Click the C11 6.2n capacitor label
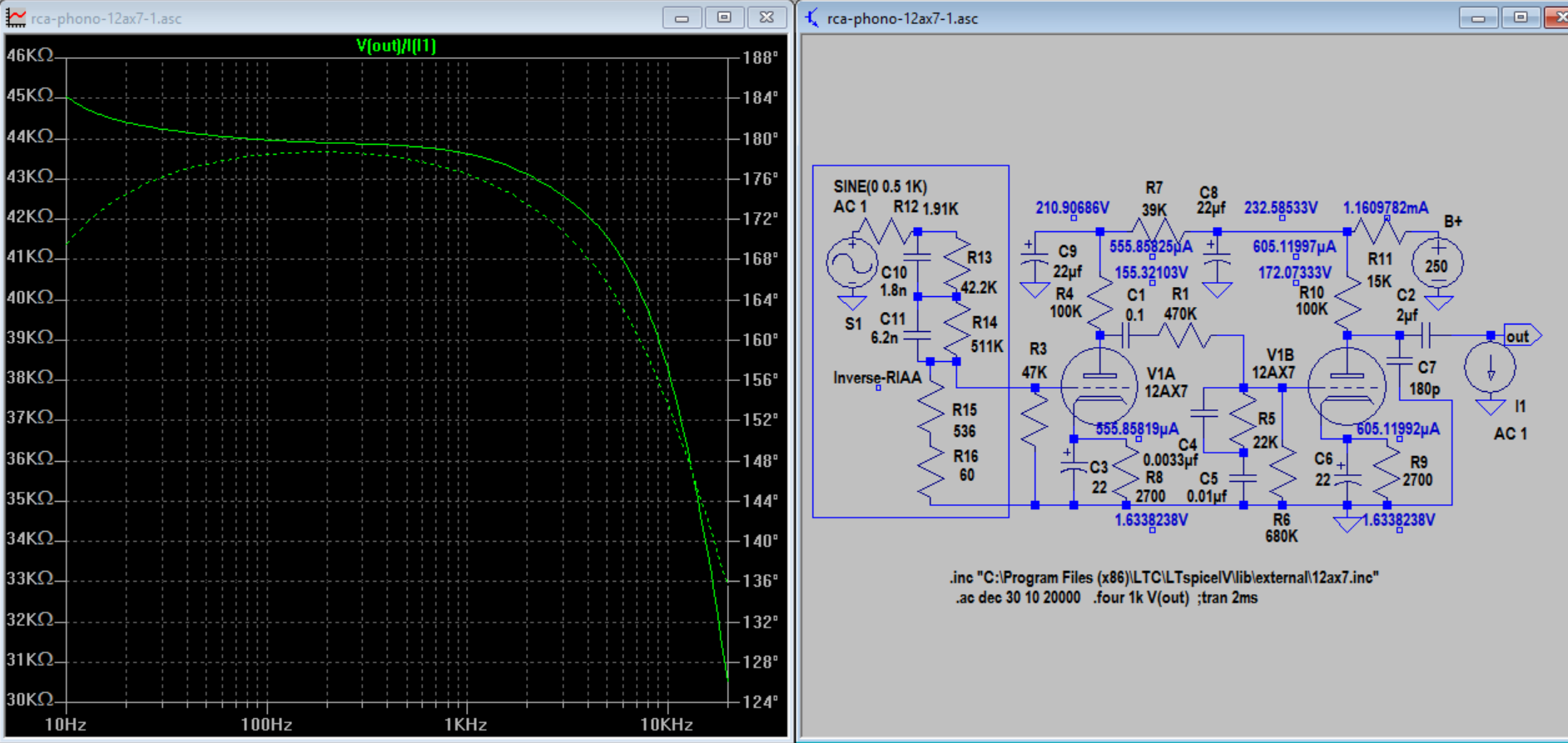This screenshot has height=743, width=1568. (891, 328)
